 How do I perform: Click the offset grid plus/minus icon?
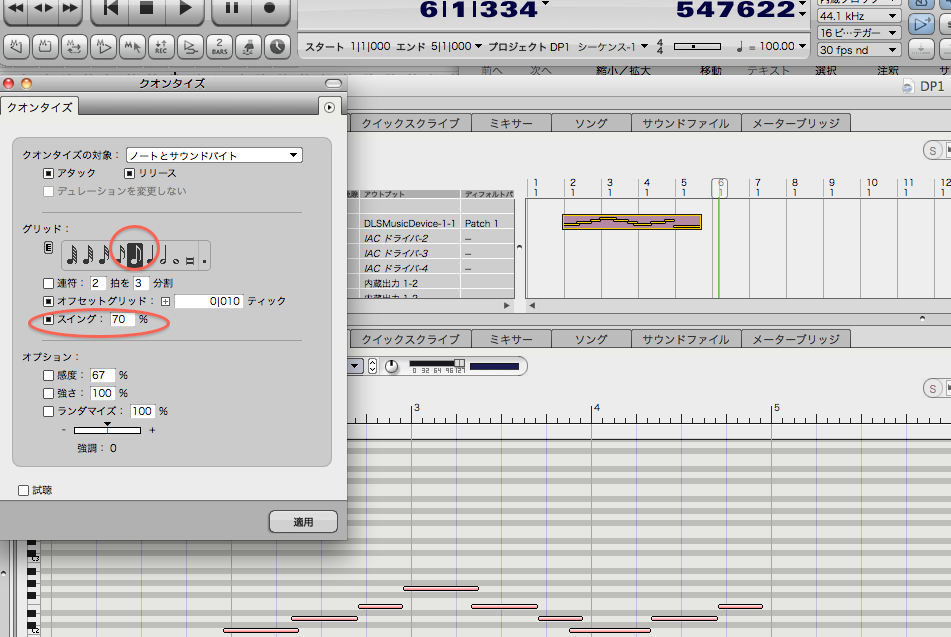point(165,301)
